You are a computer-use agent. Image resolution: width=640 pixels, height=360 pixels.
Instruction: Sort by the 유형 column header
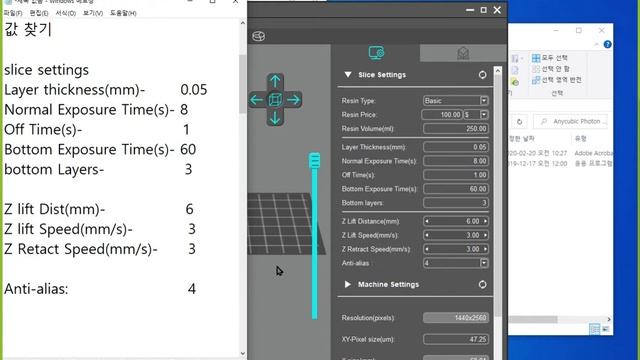(581, 139)
